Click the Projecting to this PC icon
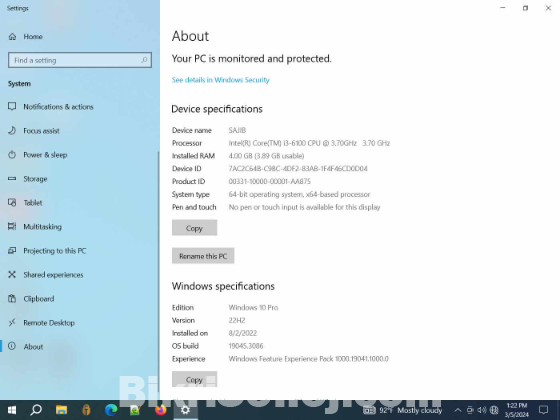 pos(12,250)
